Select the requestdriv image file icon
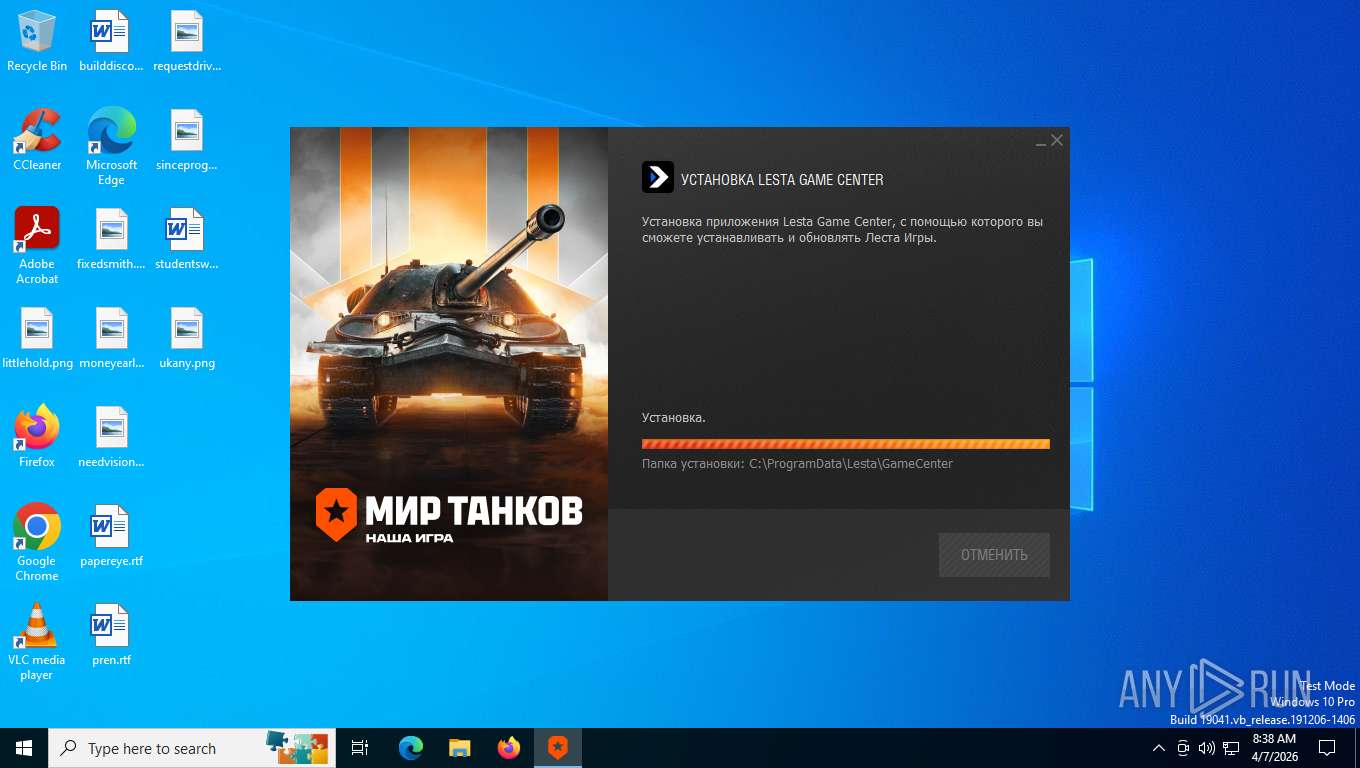Image resolution: width=1360 pixels, height=768 pixels. pos(187,41)
